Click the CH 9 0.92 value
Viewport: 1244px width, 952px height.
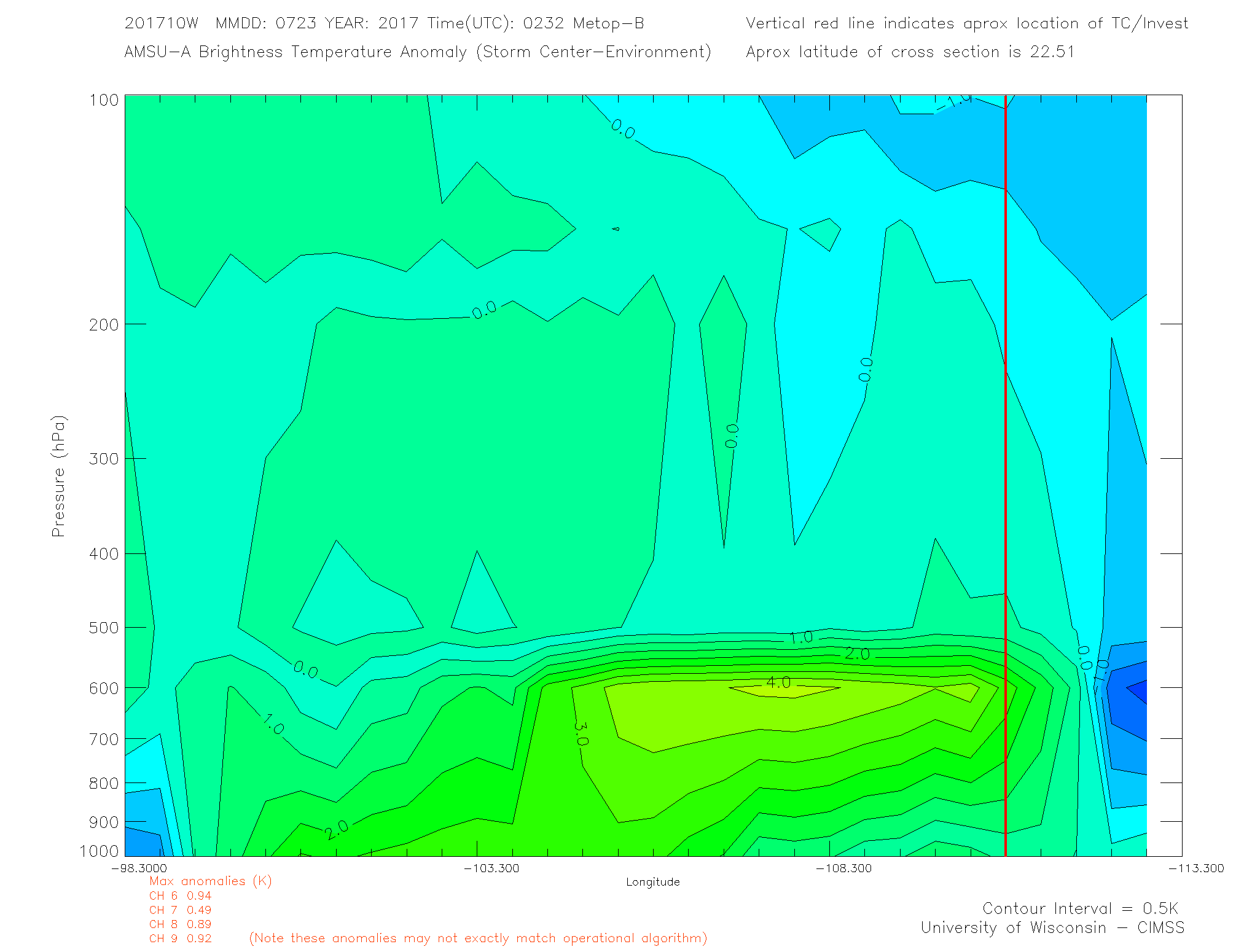[180, 938]
